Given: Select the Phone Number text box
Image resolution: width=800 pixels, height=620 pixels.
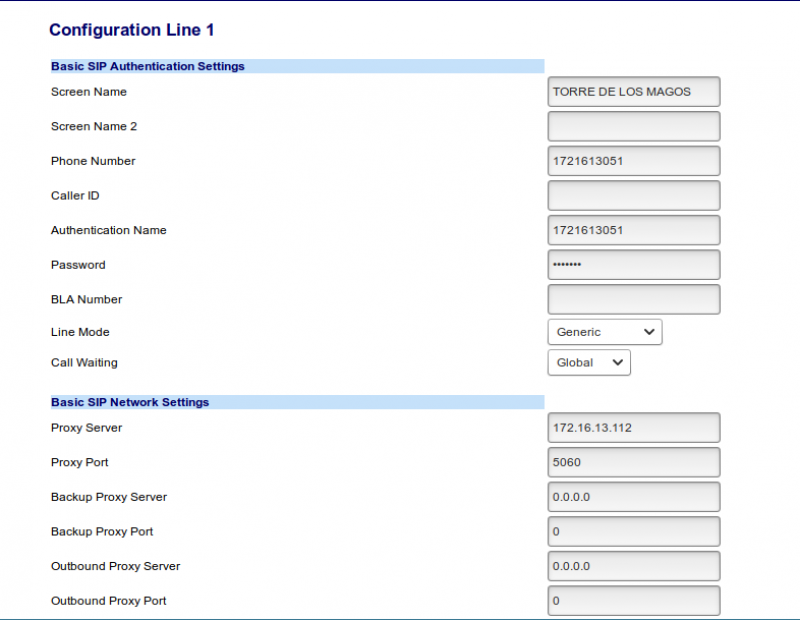Looking at the screenshot, I should coord(633,161).
